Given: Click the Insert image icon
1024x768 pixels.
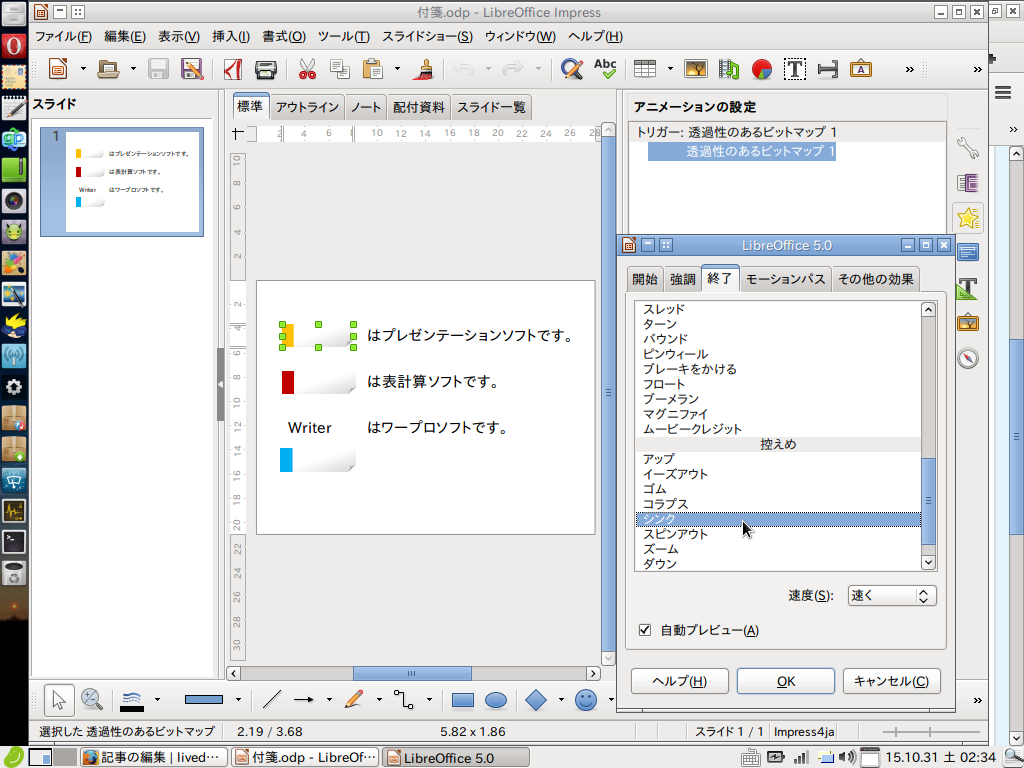Looking at the screenshot, I should coord(696,69).
